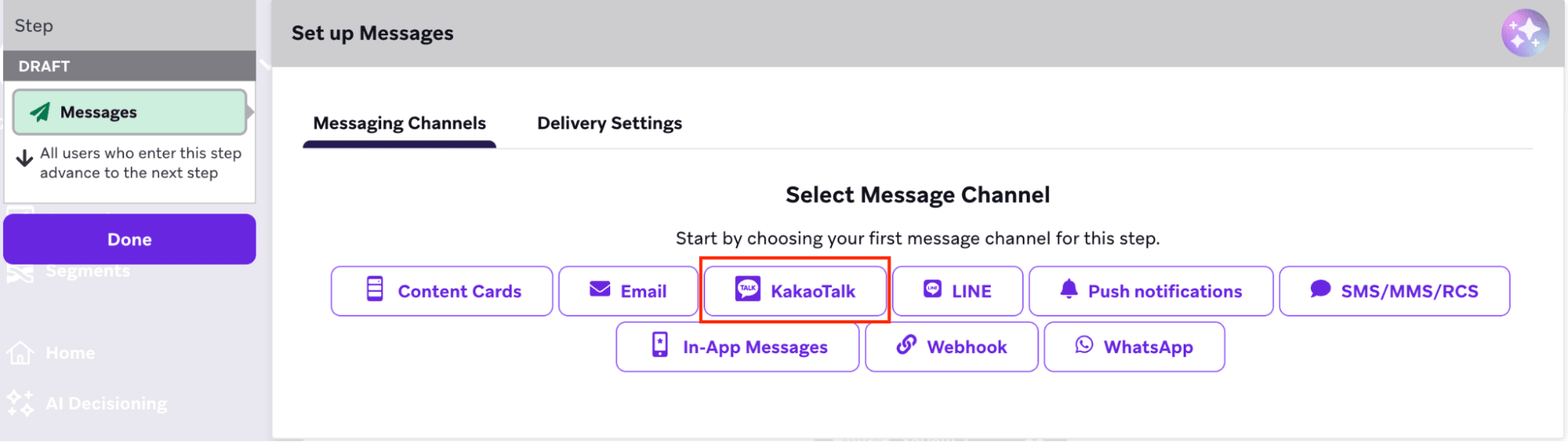This screenshot has width=1568, height=442.
Task: Click the WhatsApp logo icon
Action: coord(1084,345)
